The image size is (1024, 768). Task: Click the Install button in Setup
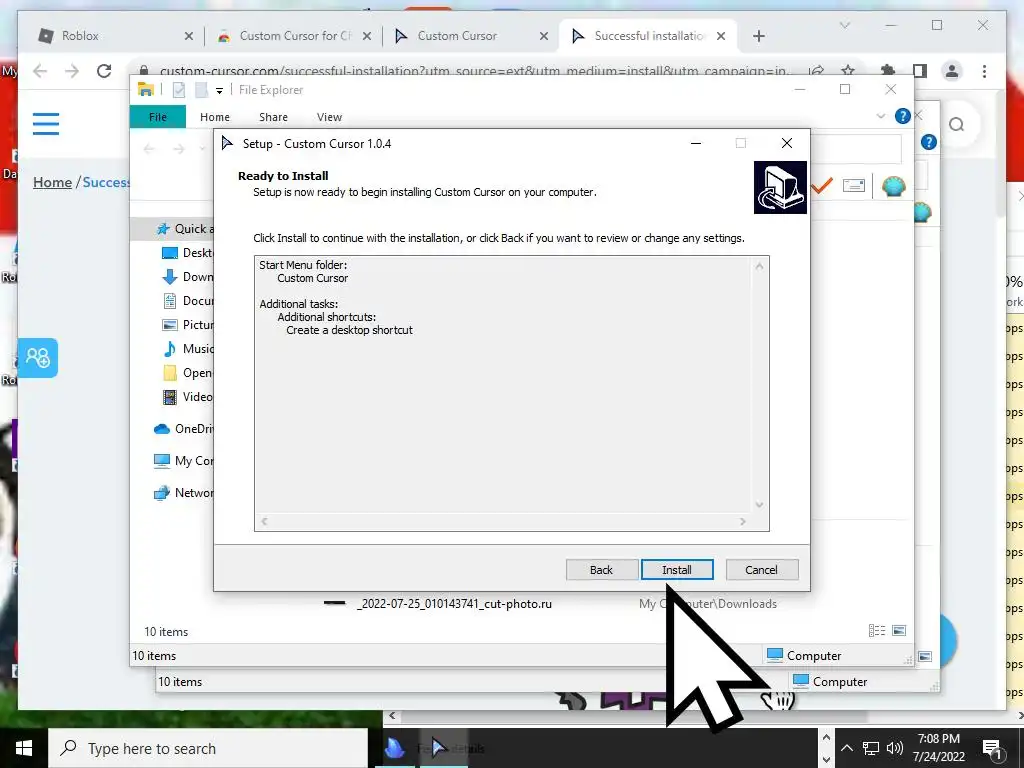[x=677, y=569]
